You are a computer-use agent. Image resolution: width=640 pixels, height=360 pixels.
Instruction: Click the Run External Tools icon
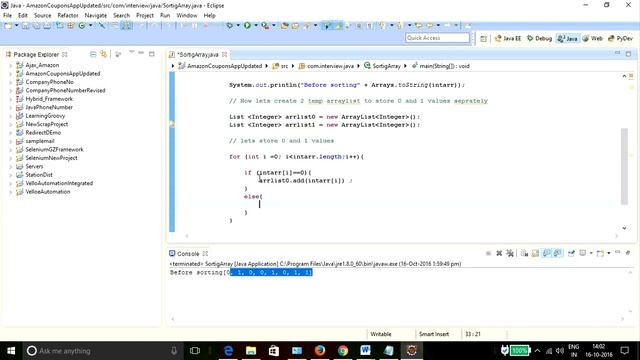[x=265, y=26]
